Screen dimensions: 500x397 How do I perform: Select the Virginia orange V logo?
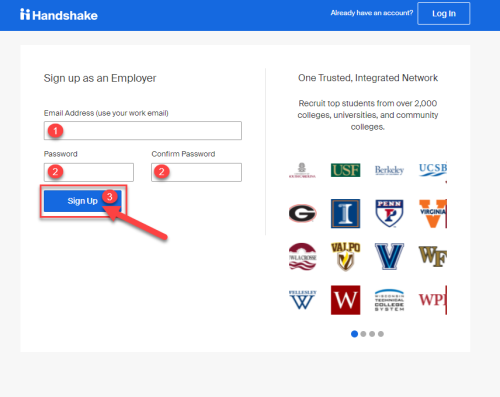433,214
